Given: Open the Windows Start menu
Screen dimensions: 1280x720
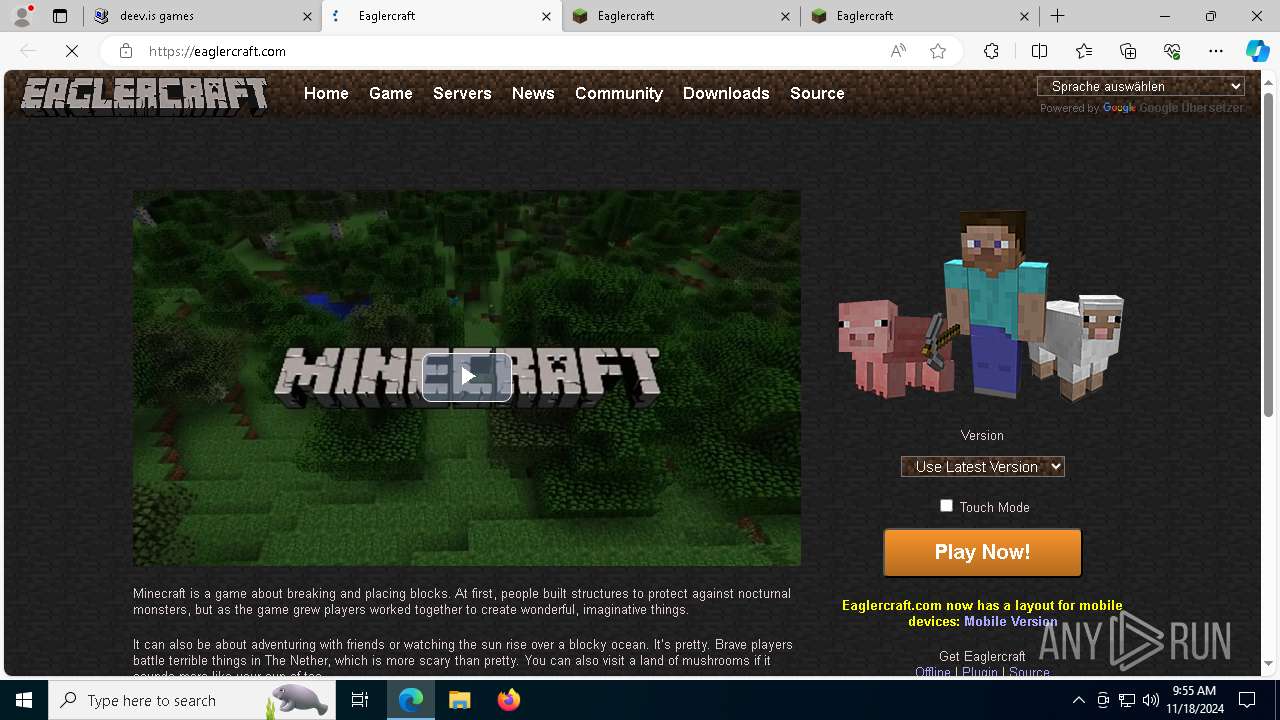Looking at the screenshot, I should [x=24, y=700].
